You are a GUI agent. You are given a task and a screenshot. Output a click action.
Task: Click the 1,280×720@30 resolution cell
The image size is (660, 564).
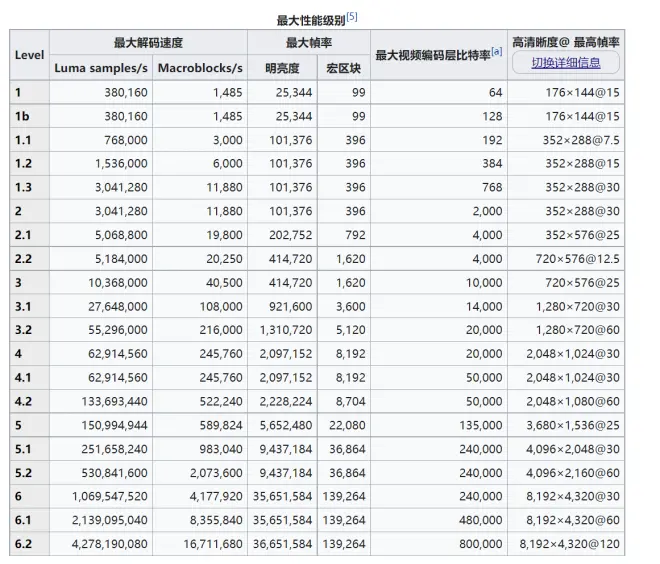(x=566, y=306)
